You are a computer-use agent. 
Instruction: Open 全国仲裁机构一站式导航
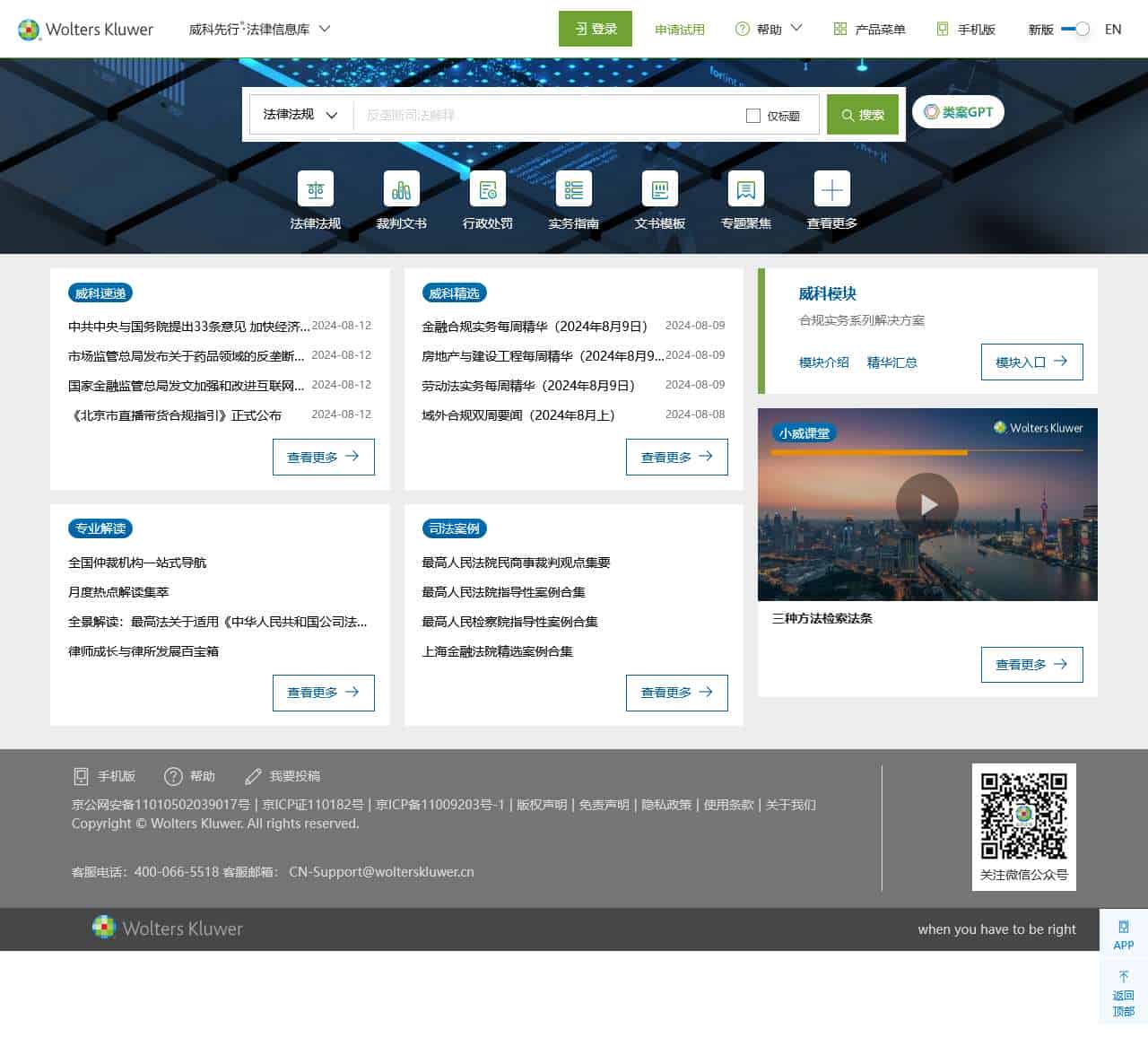(137, 563)
